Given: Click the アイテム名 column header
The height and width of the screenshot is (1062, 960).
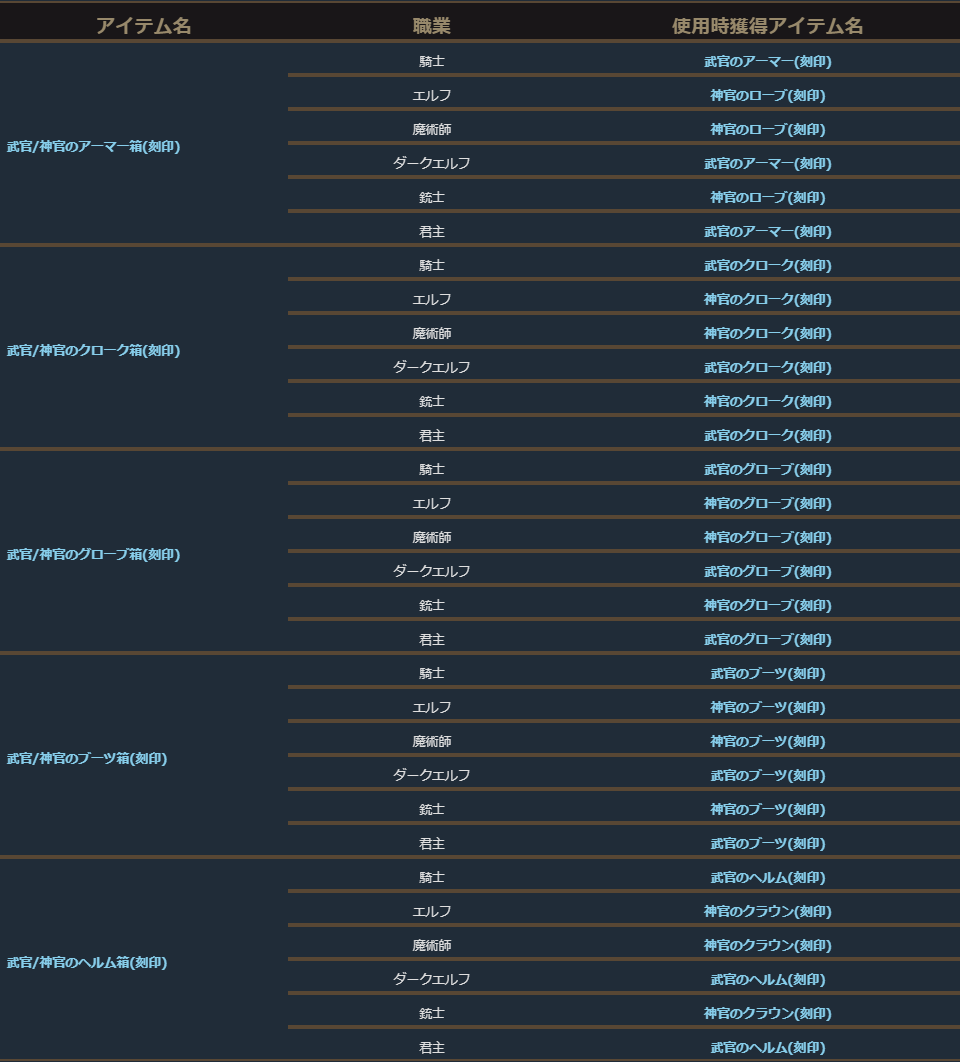Looking at the screenshot, I should [x=143, y=26].
